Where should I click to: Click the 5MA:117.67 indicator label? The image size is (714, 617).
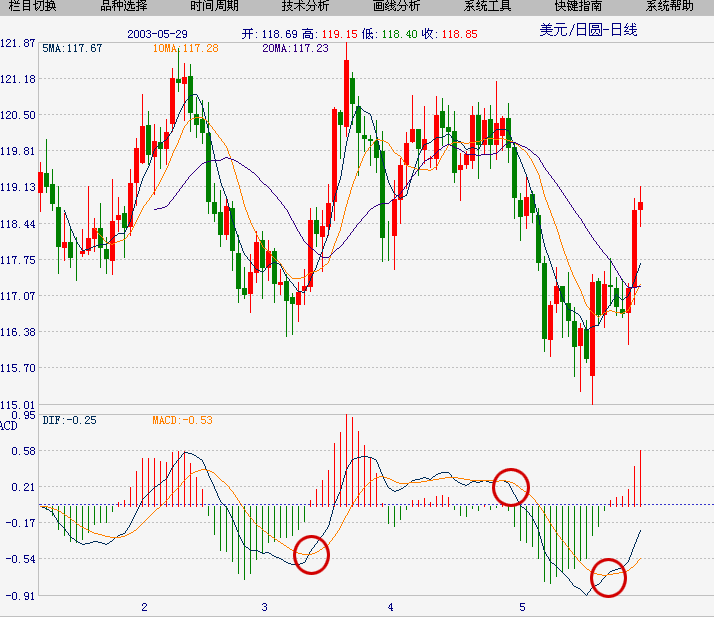click(x=72, y=48)
